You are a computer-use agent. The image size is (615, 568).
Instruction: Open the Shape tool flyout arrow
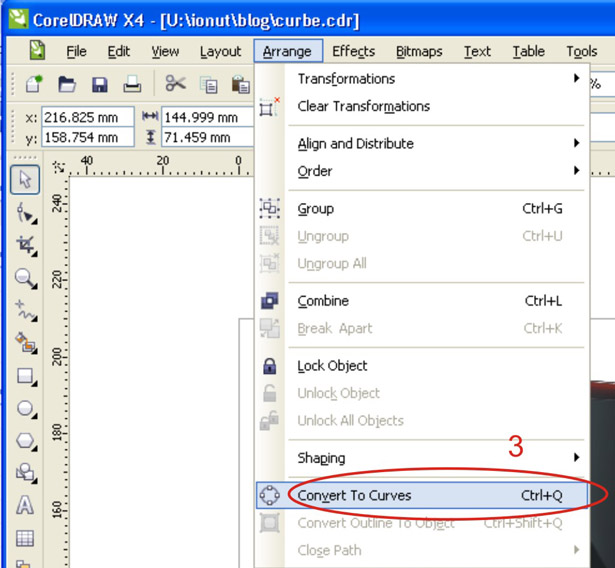point(35,222)
